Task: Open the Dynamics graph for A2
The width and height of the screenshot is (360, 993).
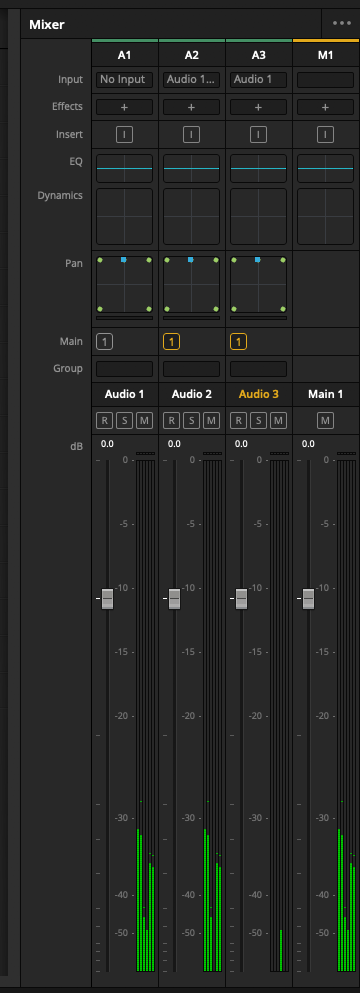Action: pyautogui.click(x=191, y=217)
